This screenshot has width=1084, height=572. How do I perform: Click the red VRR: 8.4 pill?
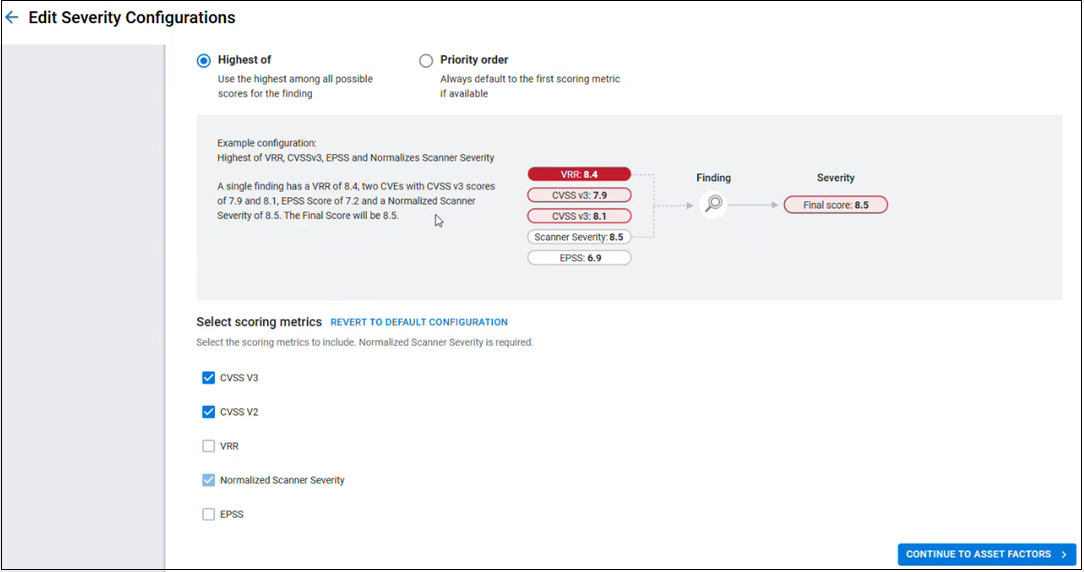(x=579, y=174)
